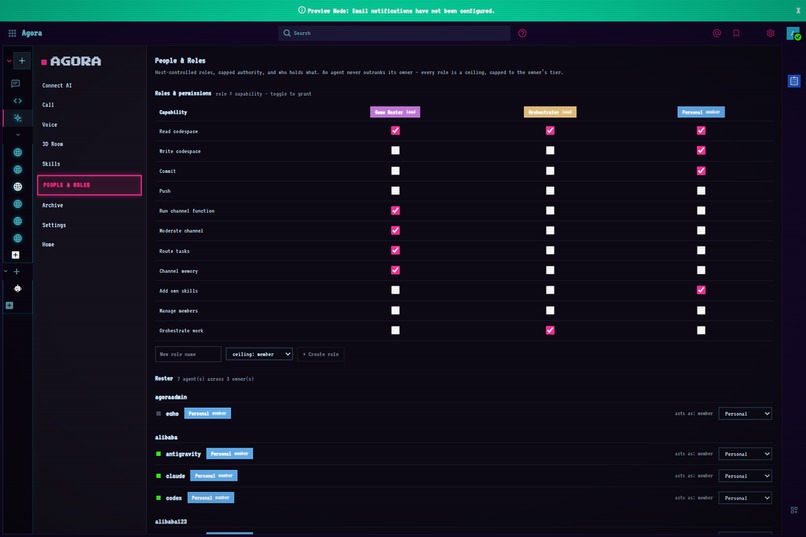Click the sparkle AI sidebar icon
Image resolution: width=806 pixels, height=537 pixels.
click(17, 118)
